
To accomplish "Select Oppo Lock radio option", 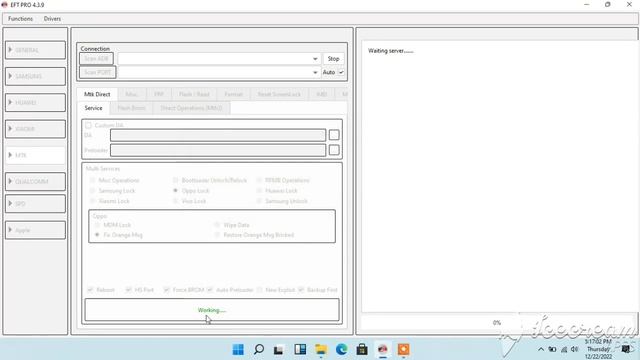I will [x=176, y=191].
